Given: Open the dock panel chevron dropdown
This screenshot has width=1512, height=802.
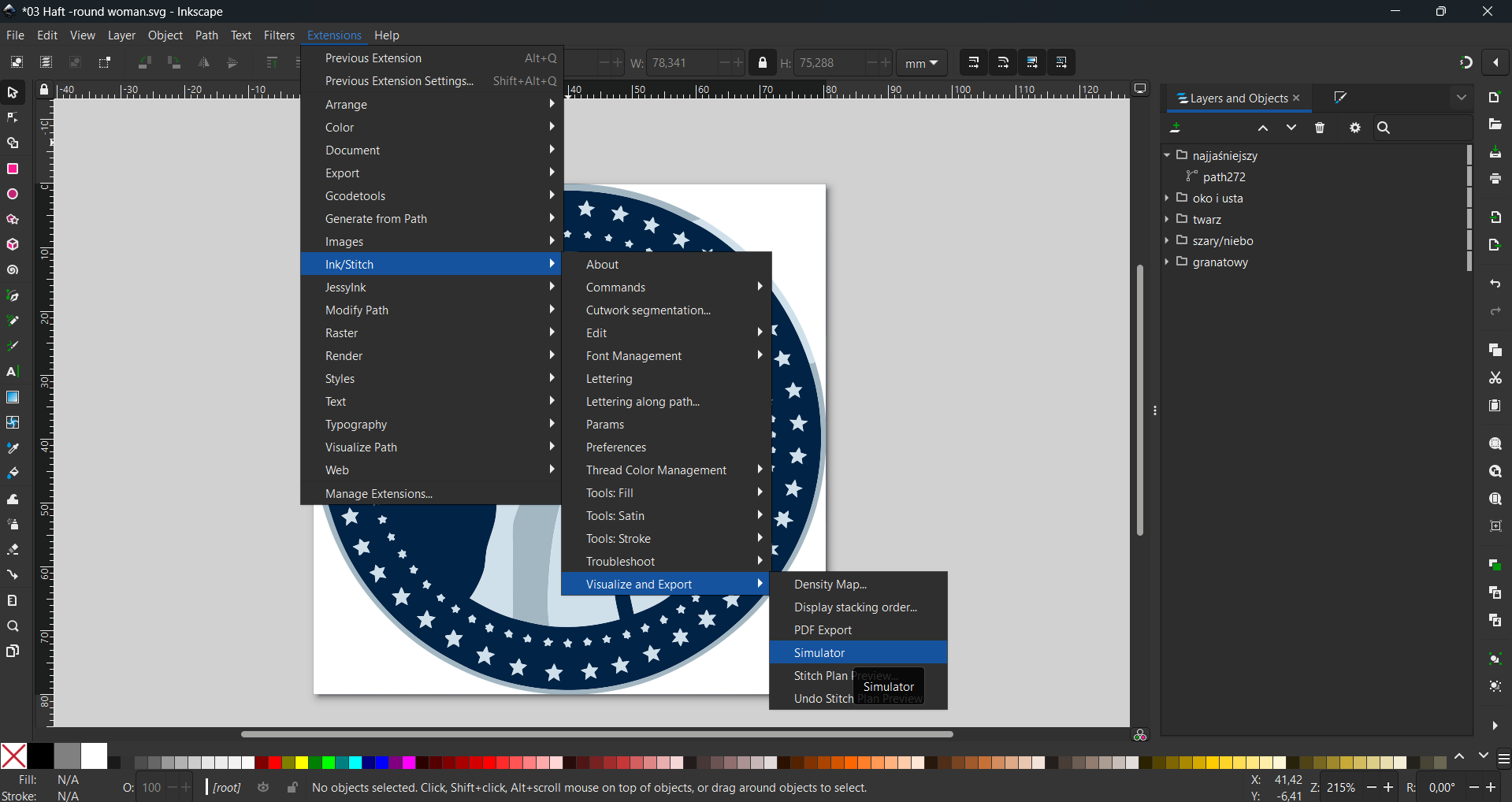Looking at the screenshot, I should [x=1462, y=98].
